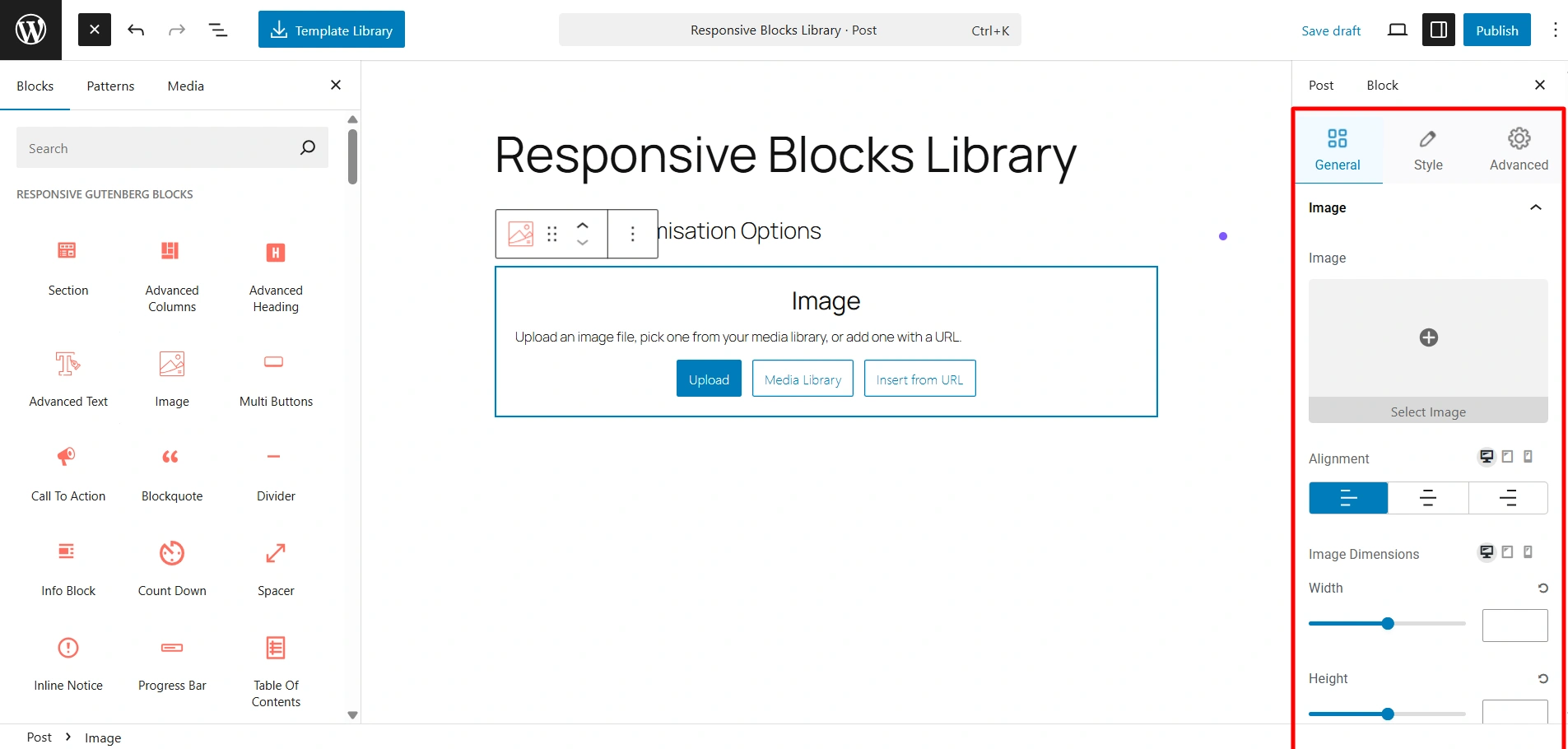The height and width of the screenshot is (749, 1568).
Task: Select the General settings tab
Action: point(1338,149)
